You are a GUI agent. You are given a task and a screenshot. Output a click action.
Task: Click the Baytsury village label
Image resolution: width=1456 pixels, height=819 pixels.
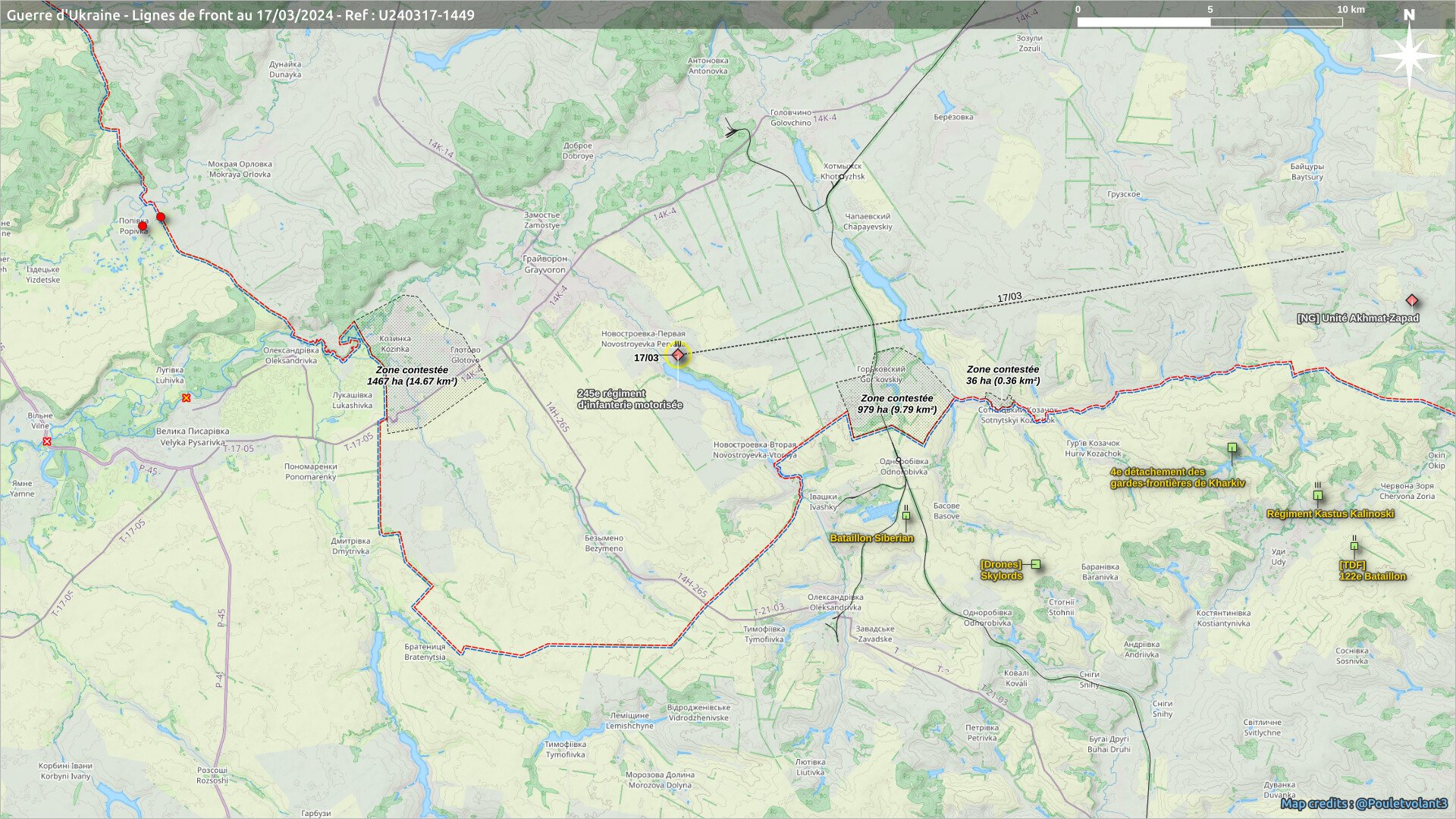[x=1307, y=172]
